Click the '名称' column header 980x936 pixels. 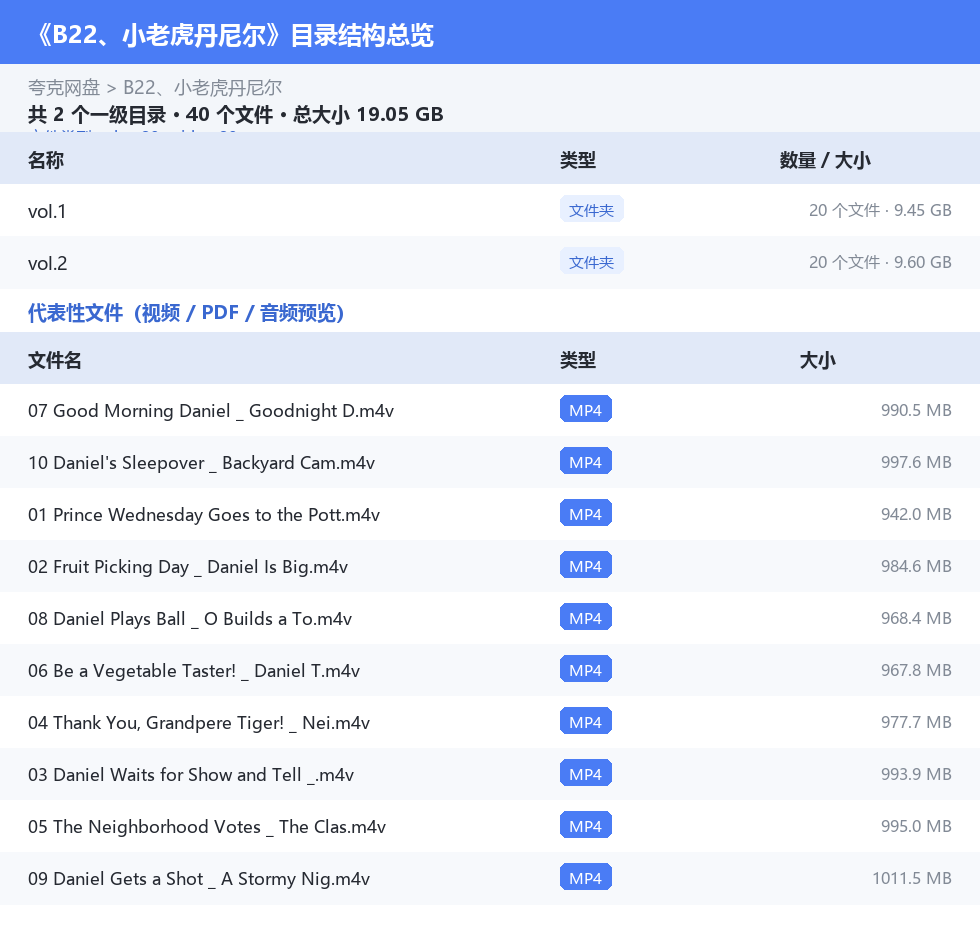(46, 160)
